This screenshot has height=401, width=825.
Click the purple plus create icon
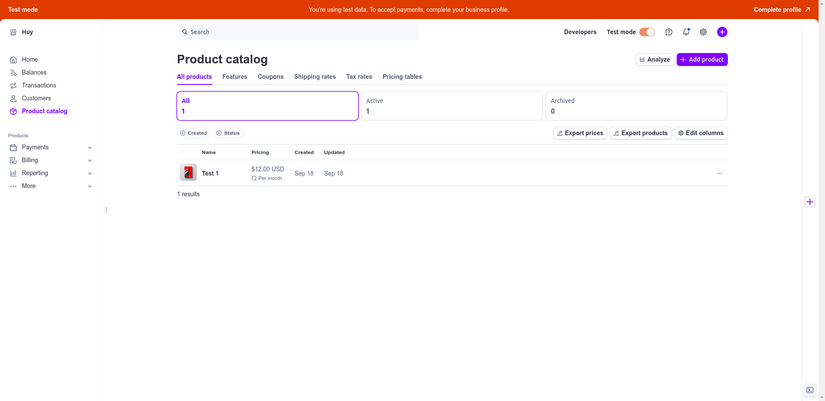722,32
